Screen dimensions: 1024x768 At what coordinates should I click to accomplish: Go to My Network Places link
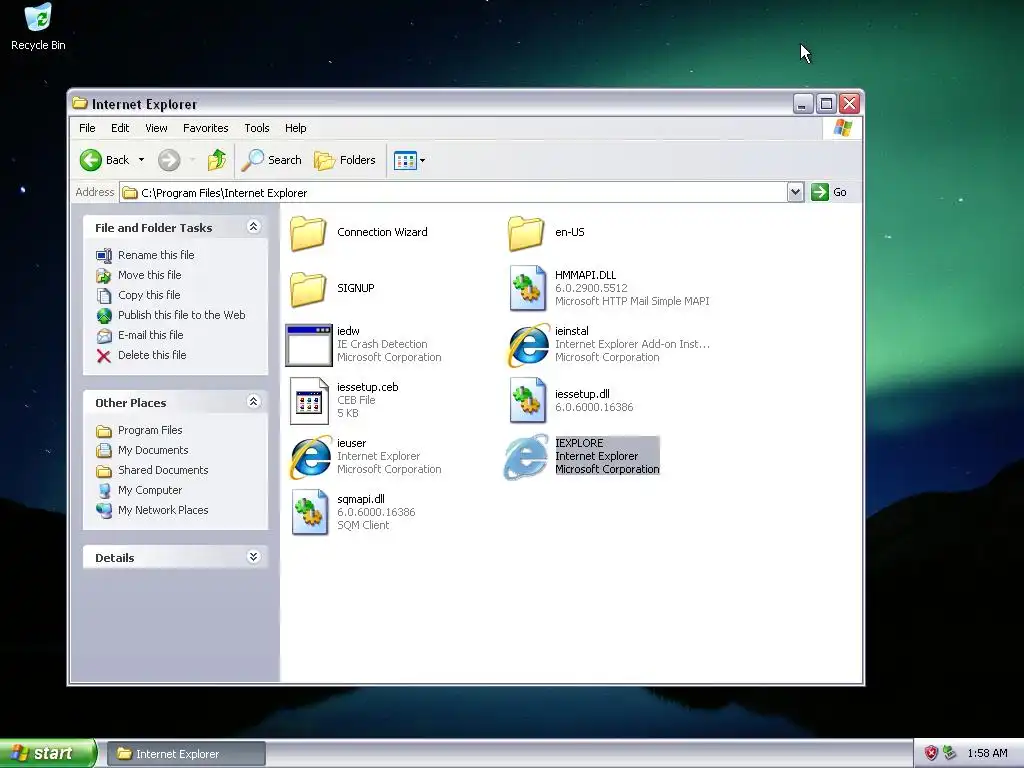tap(163, 510)
